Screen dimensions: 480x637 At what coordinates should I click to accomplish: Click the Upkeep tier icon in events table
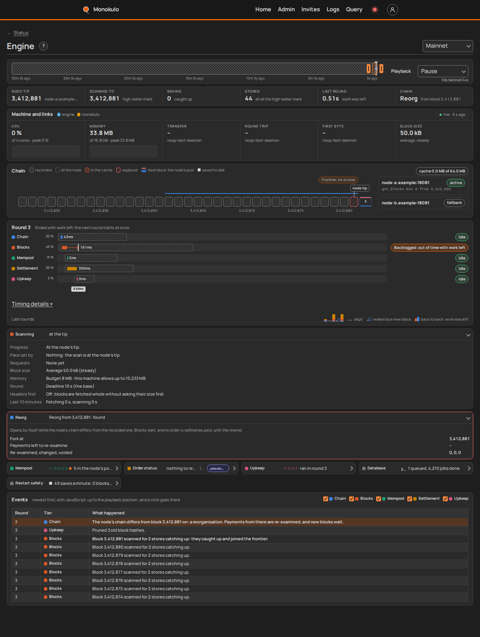pos(46,530)
